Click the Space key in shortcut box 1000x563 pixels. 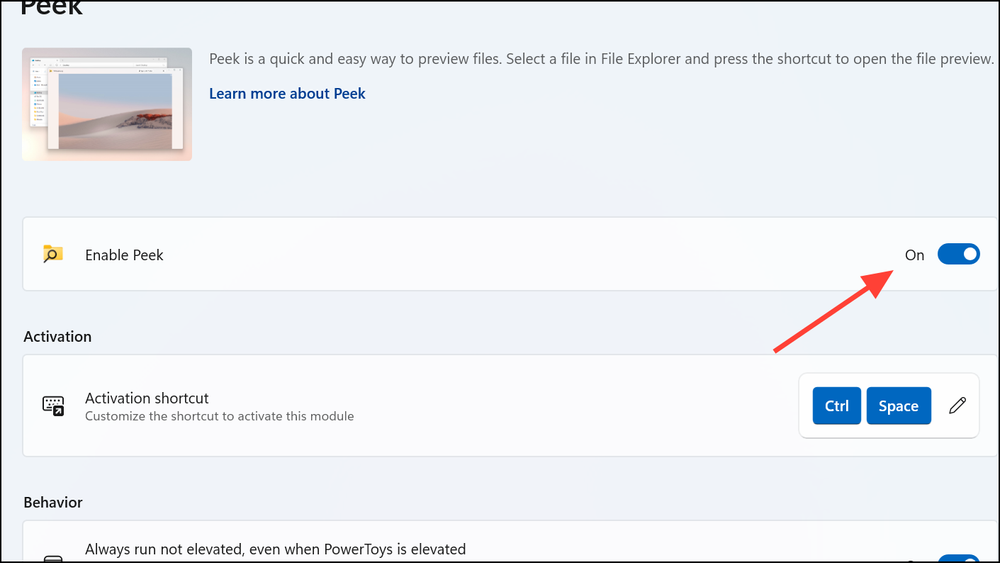(x=898, y=406)
